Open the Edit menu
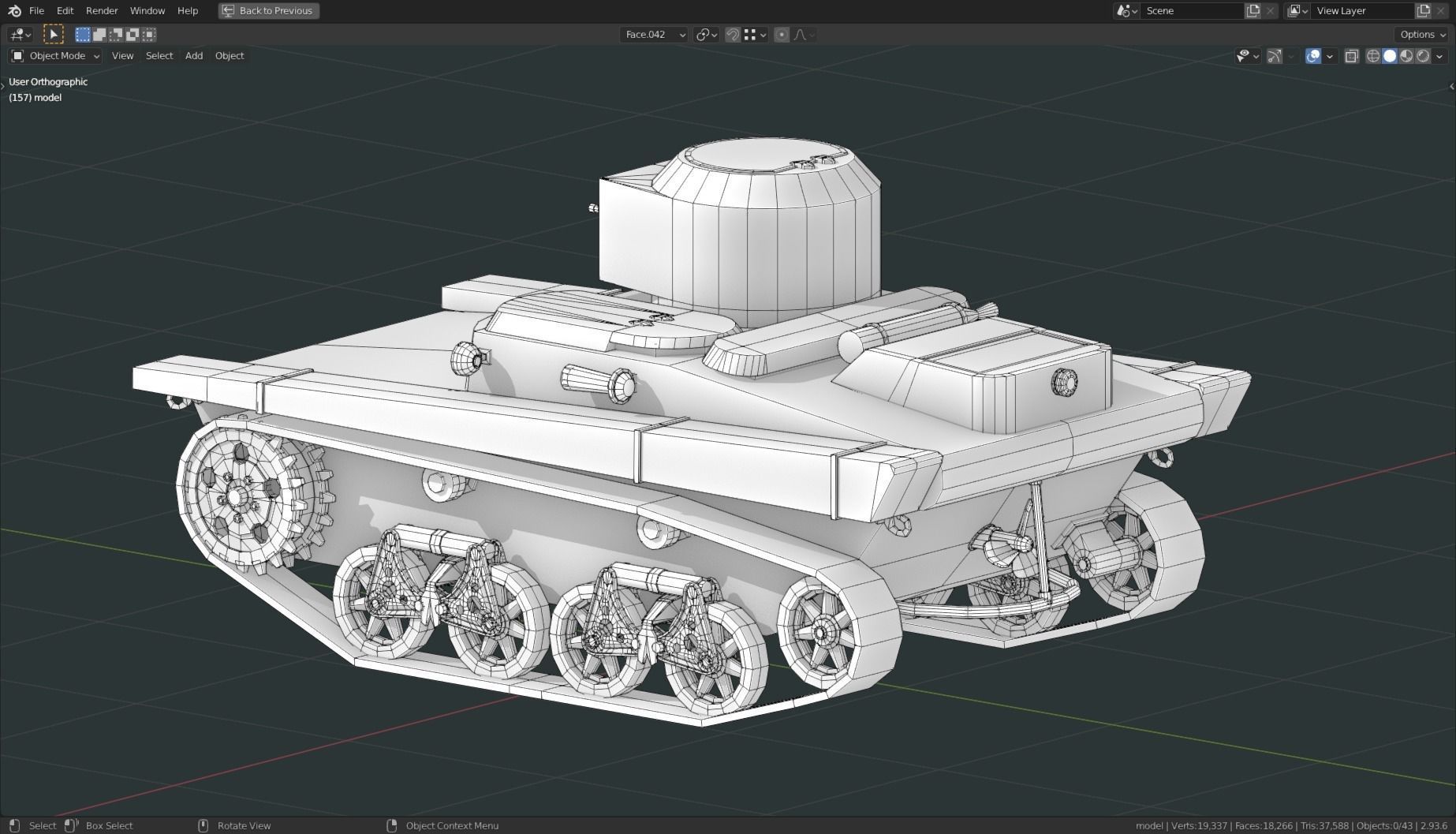This screenshot has width=1456, height=834. tap(65, 11)
